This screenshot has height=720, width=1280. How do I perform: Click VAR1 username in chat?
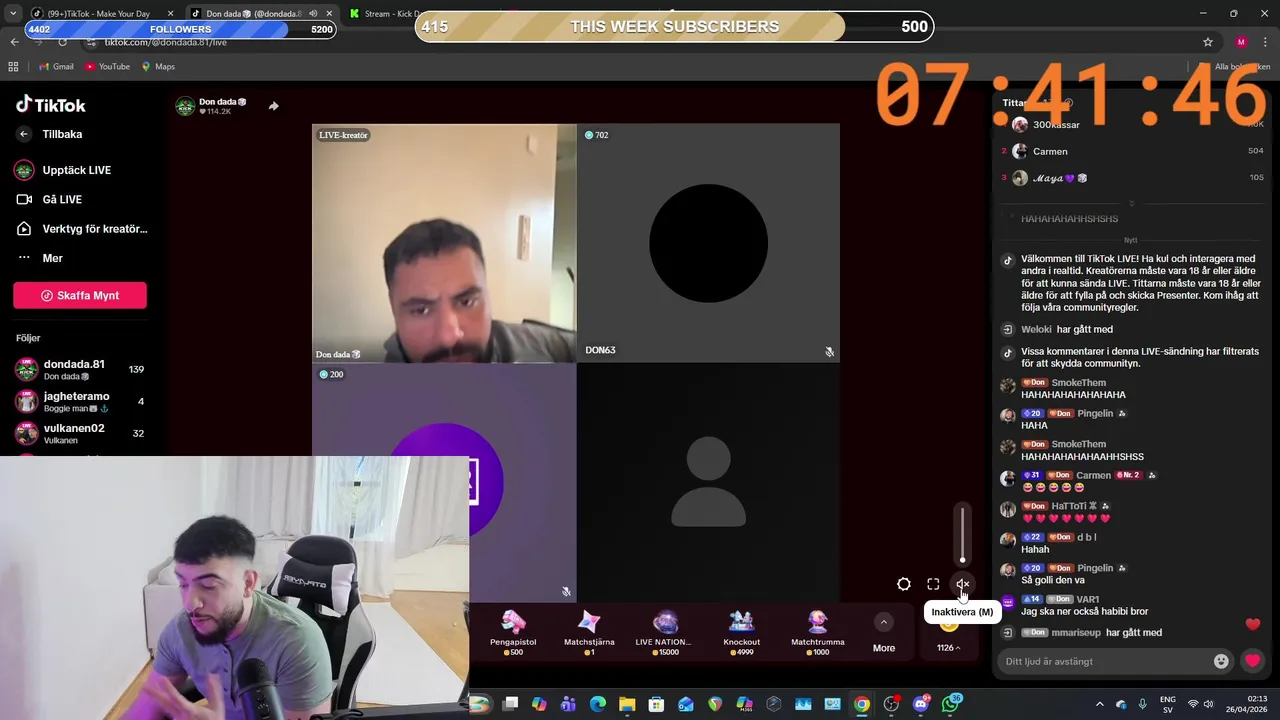tap(1088, 599)
